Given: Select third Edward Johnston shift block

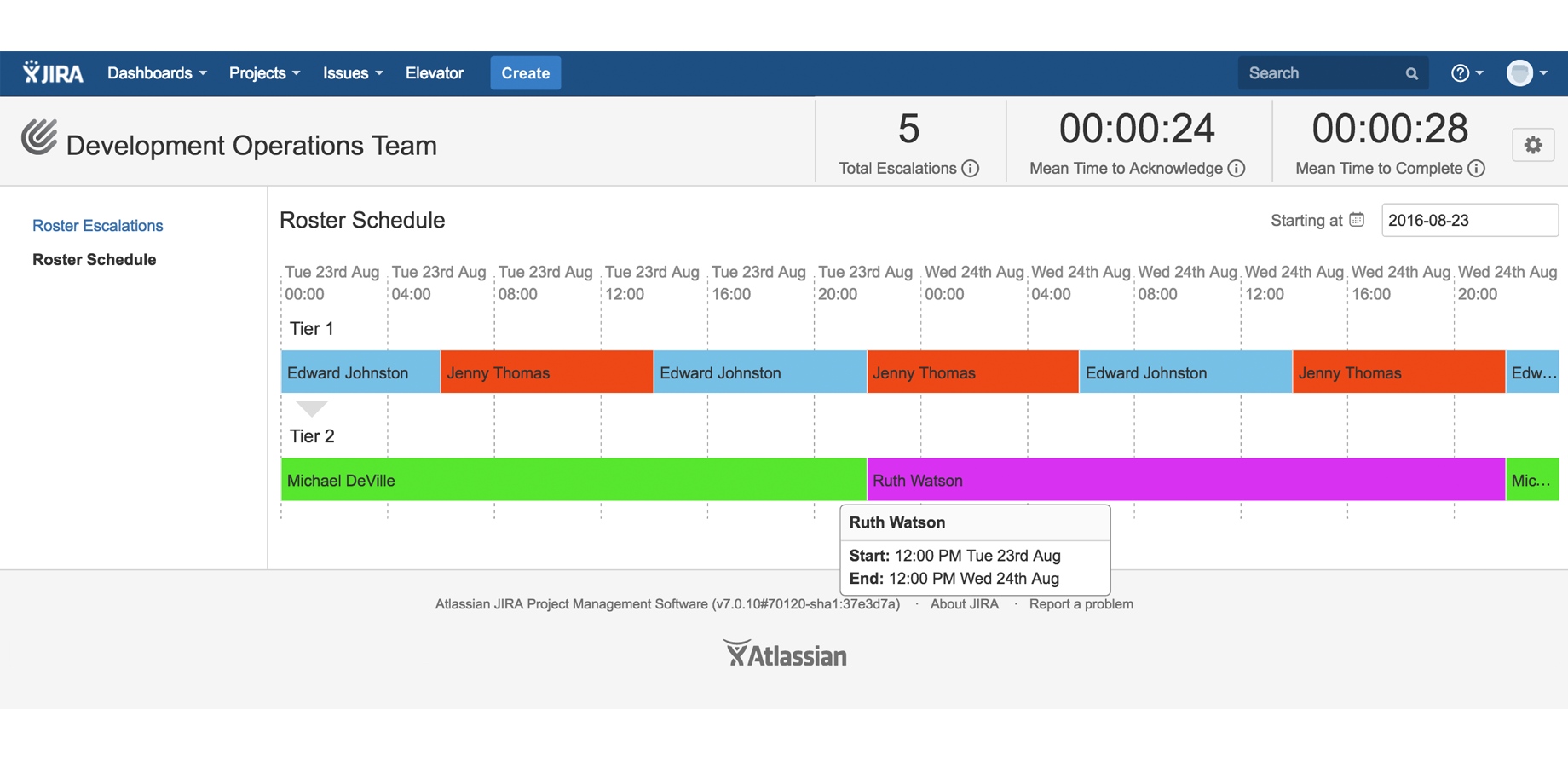Looking at the screenshot, I should point(1186,372).
